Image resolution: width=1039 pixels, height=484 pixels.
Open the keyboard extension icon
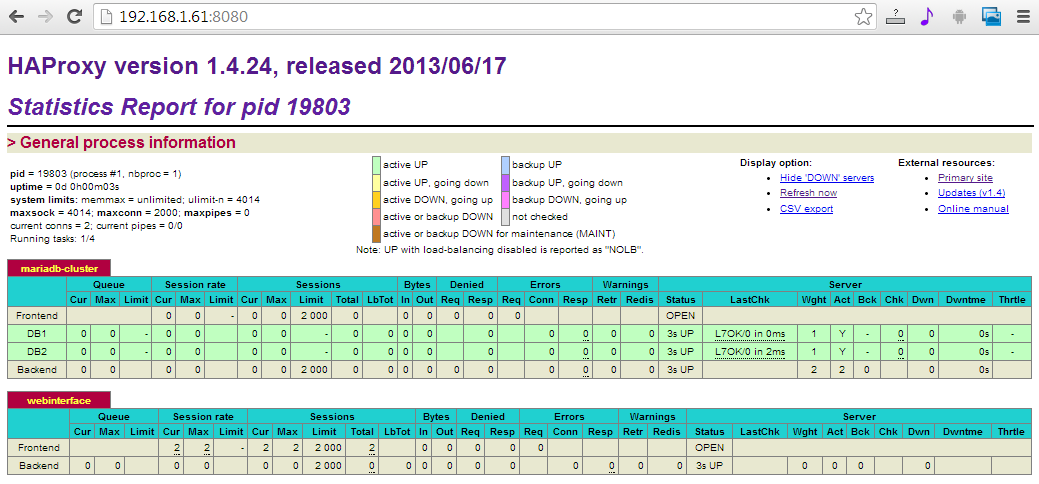[895, 17]
